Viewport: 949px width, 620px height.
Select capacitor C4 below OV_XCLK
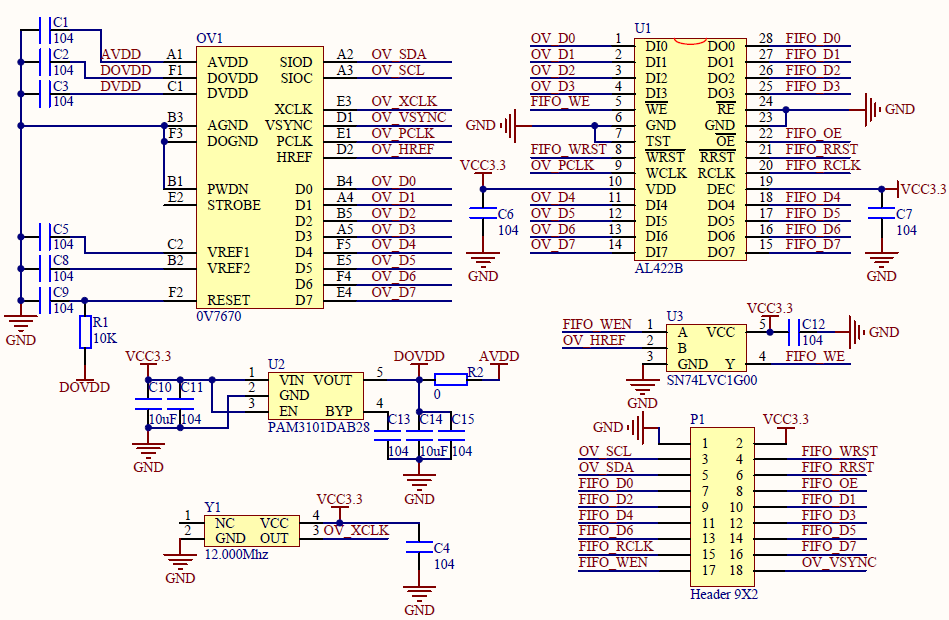point(418,549)
